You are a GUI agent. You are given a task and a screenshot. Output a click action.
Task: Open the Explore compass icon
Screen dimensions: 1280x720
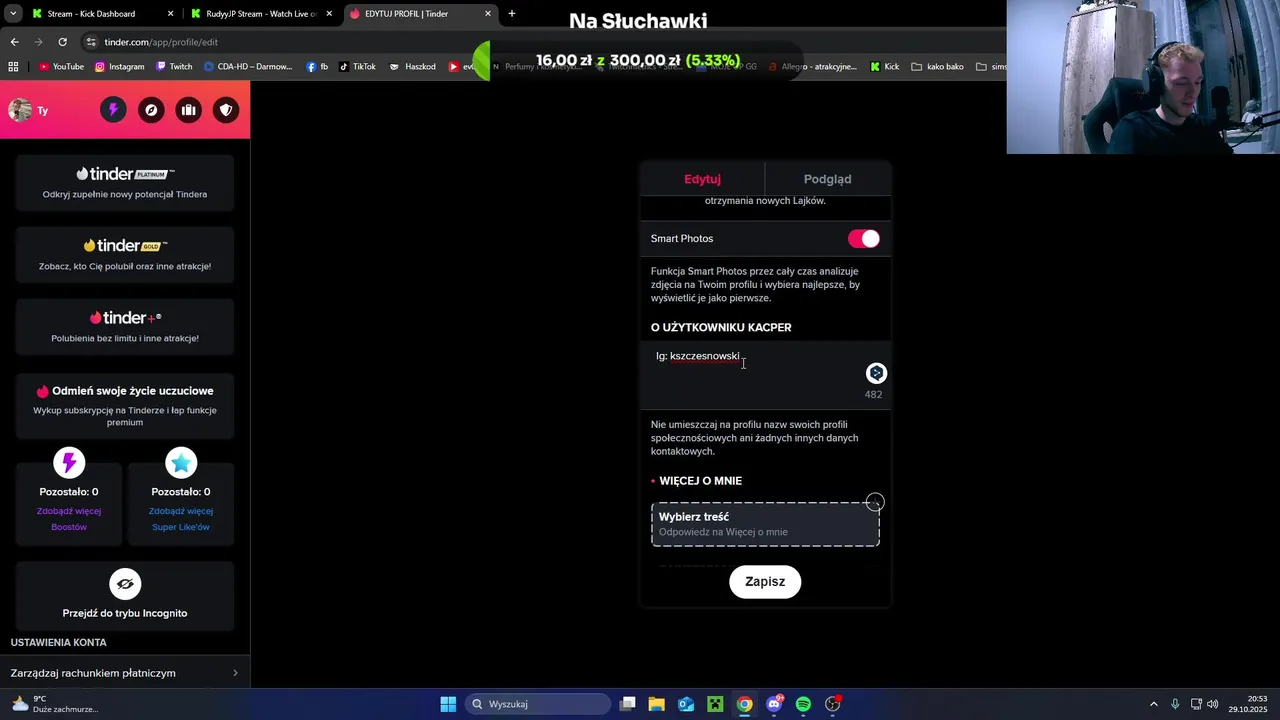(x=151, y=110)
